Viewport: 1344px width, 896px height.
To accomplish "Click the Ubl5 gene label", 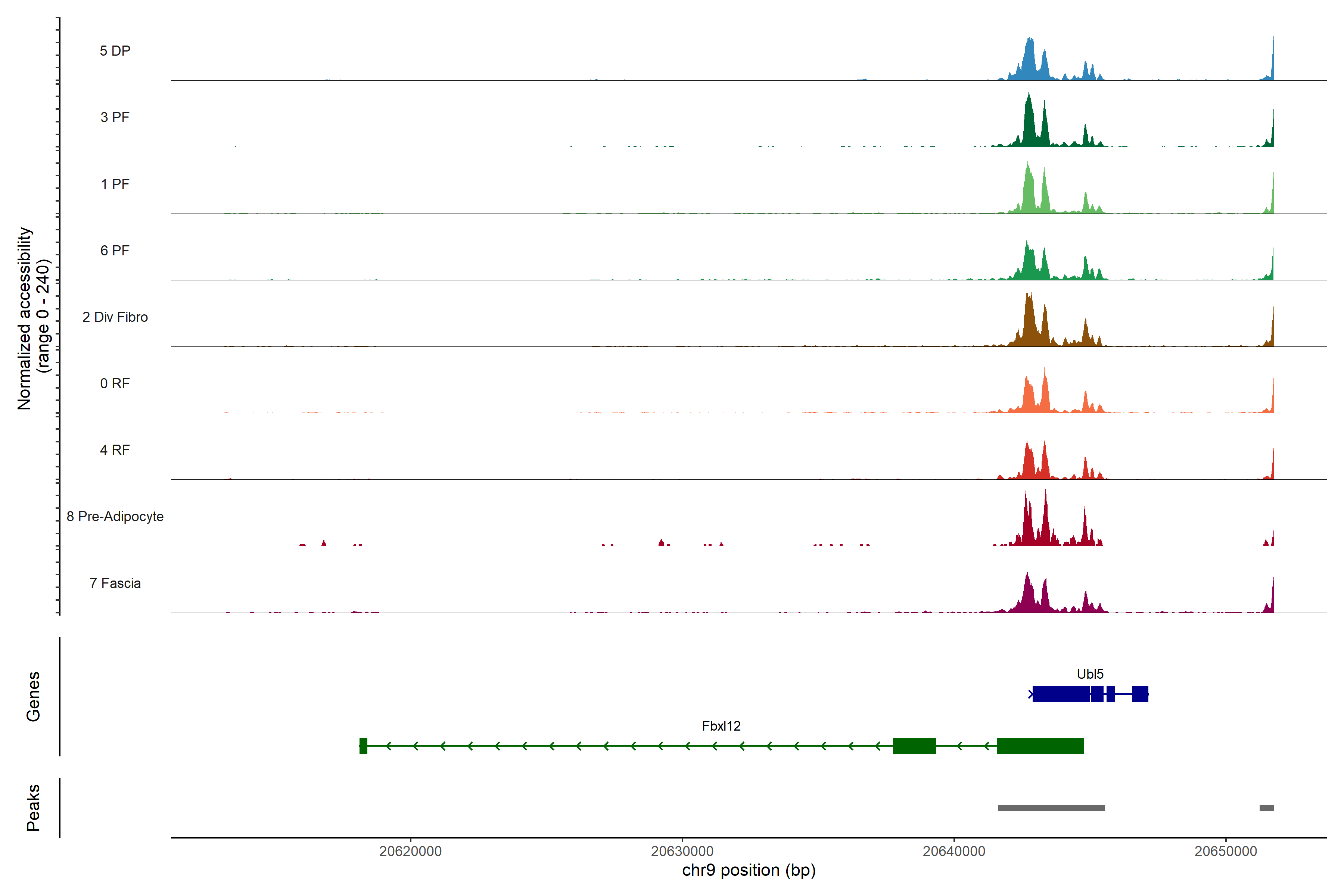I will (x=1090, y=674).
